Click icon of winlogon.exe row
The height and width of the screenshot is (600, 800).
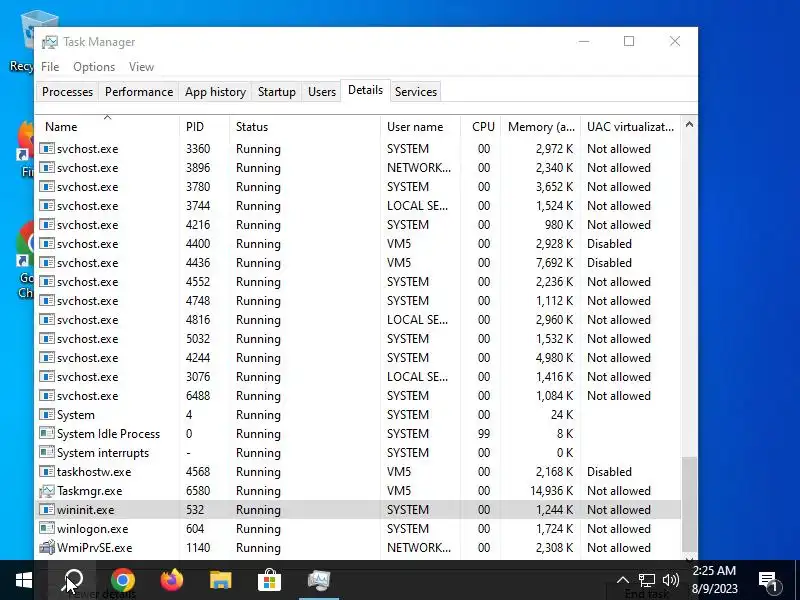46,529
